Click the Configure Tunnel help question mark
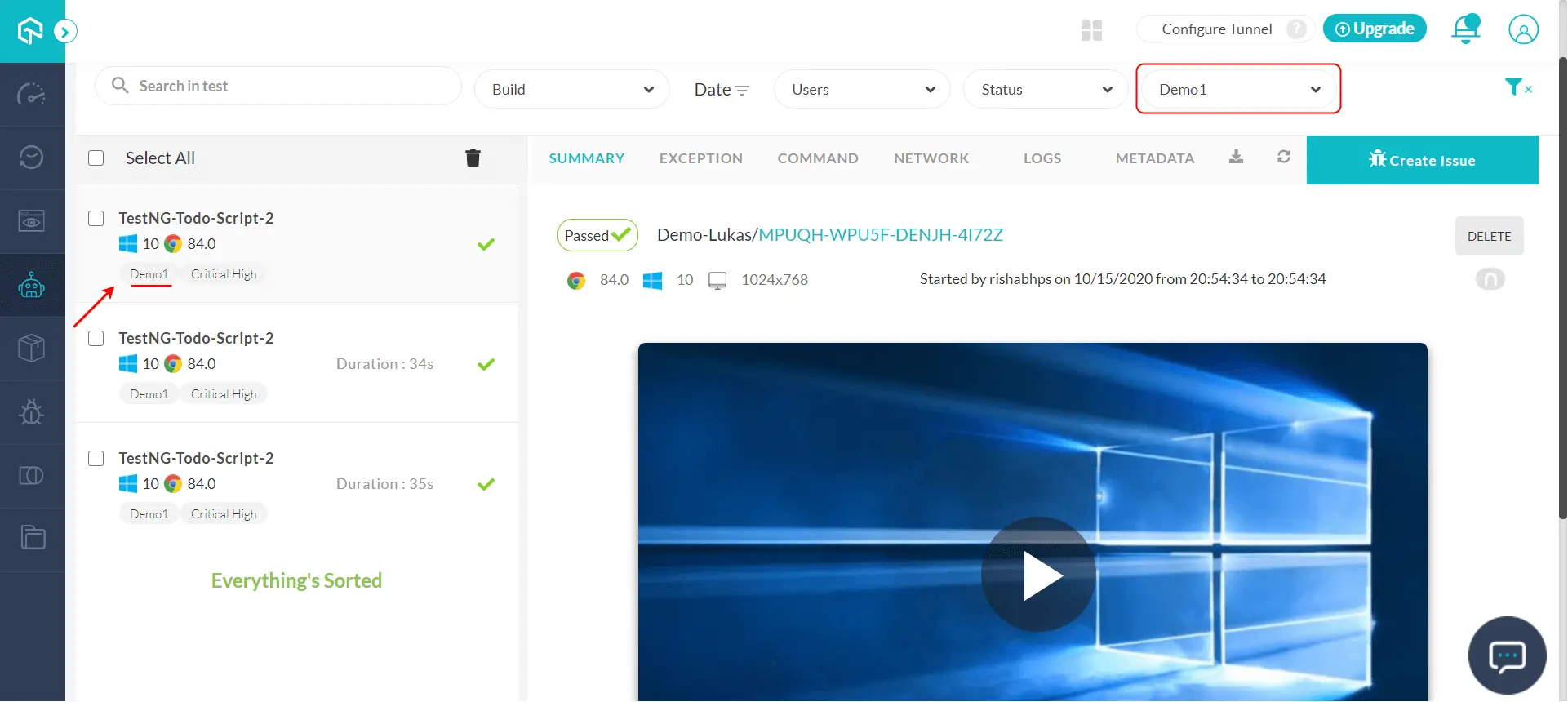Screen dimensions: 1568x702 click(x=1295, y=29)
